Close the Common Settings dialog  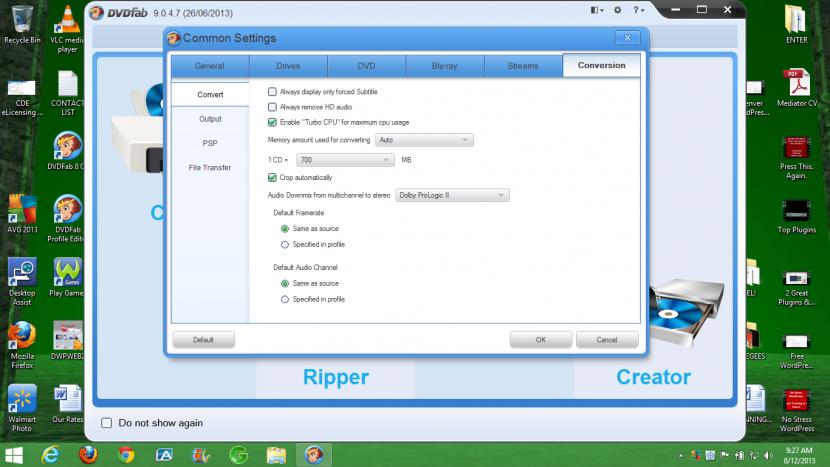pos(628,38)
